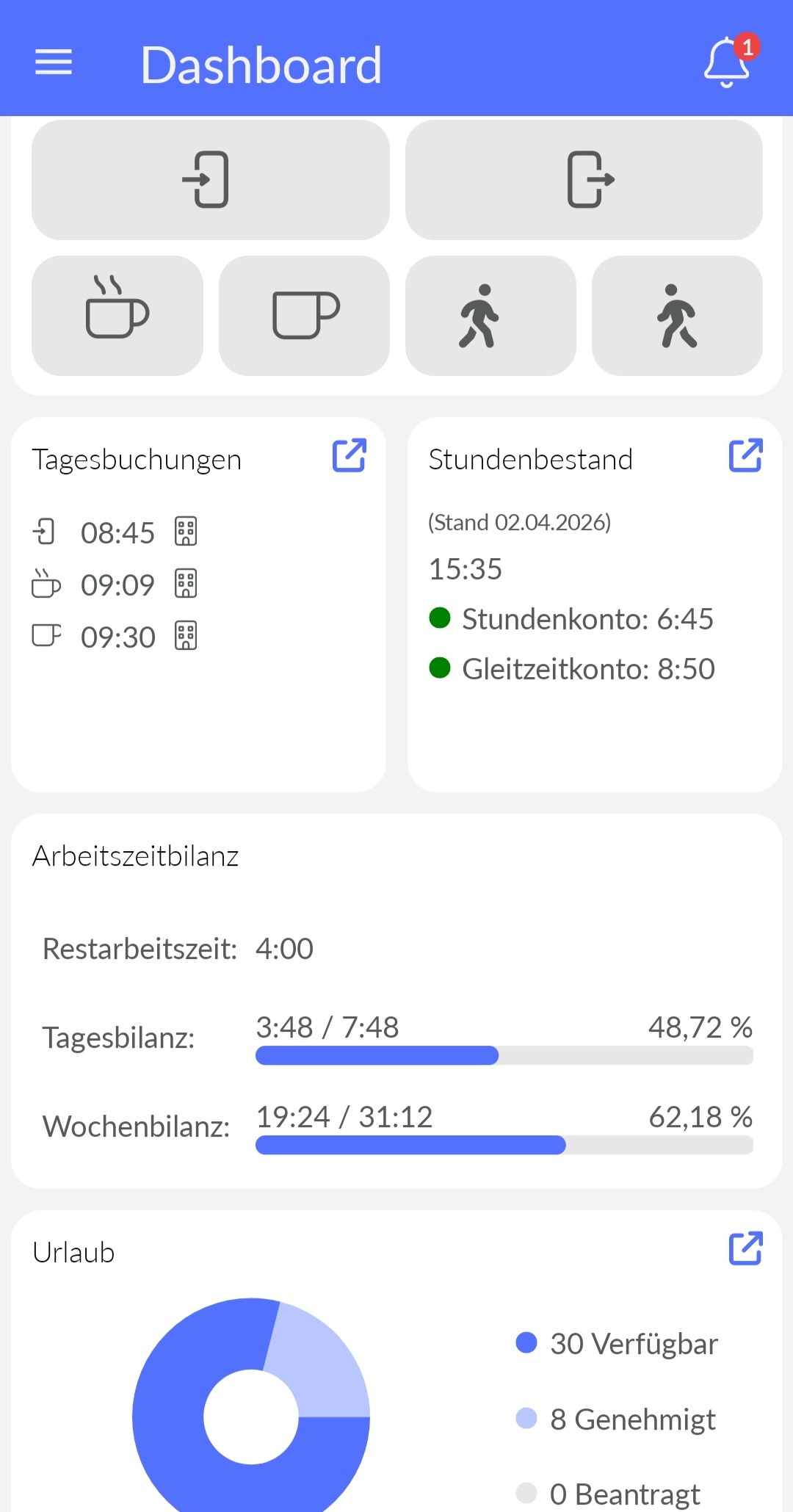The image size is (793, 1512).
Task: Click building icon next to 09:30
Action: pos(186,636)
